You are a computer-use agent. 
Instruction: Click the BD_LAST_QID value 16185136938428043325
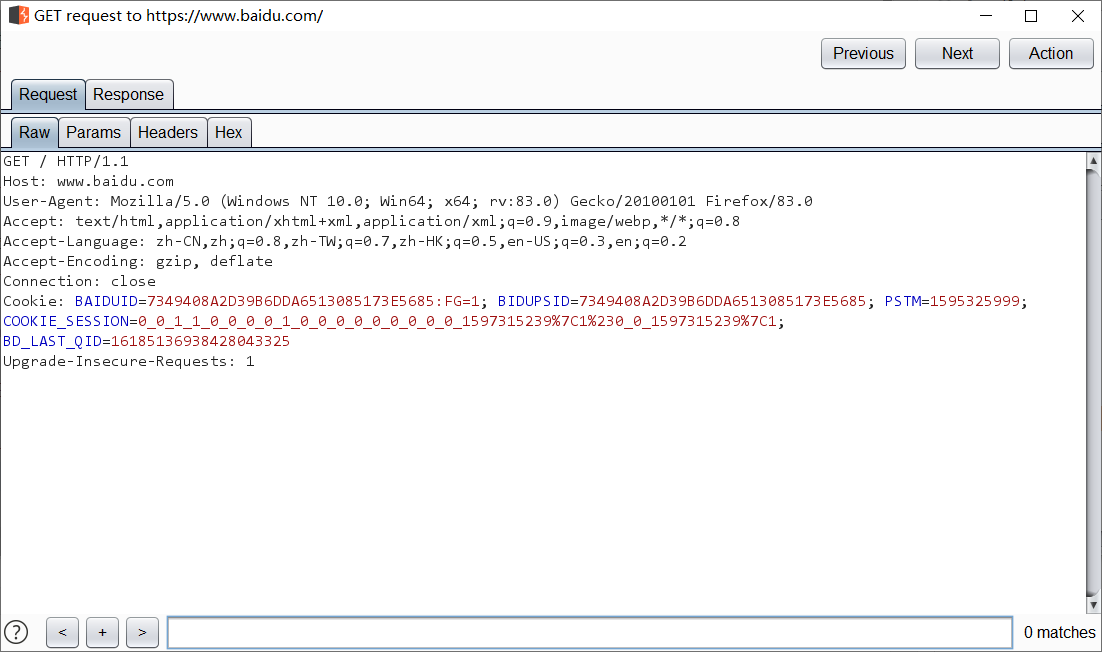click(x=200, y=341)
